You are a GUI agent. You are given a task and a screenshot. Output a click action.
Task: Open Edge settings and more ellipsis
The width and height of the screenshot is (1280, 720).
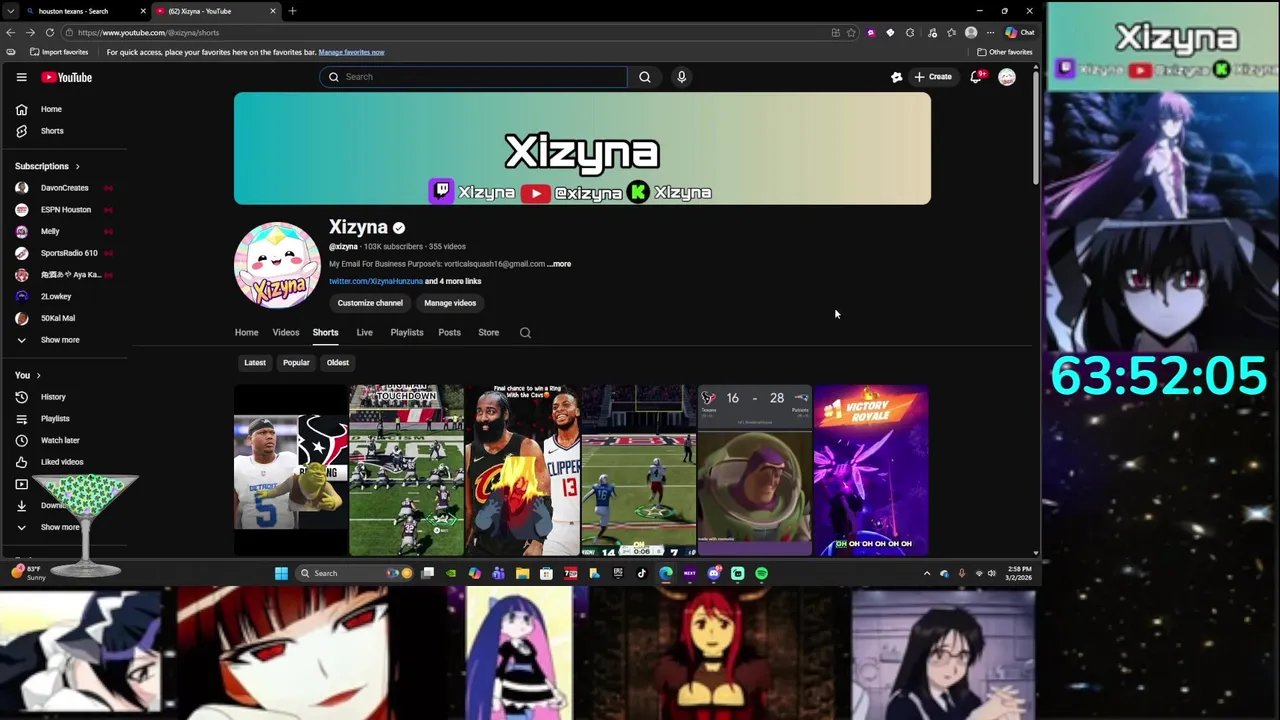pos(990,32)
